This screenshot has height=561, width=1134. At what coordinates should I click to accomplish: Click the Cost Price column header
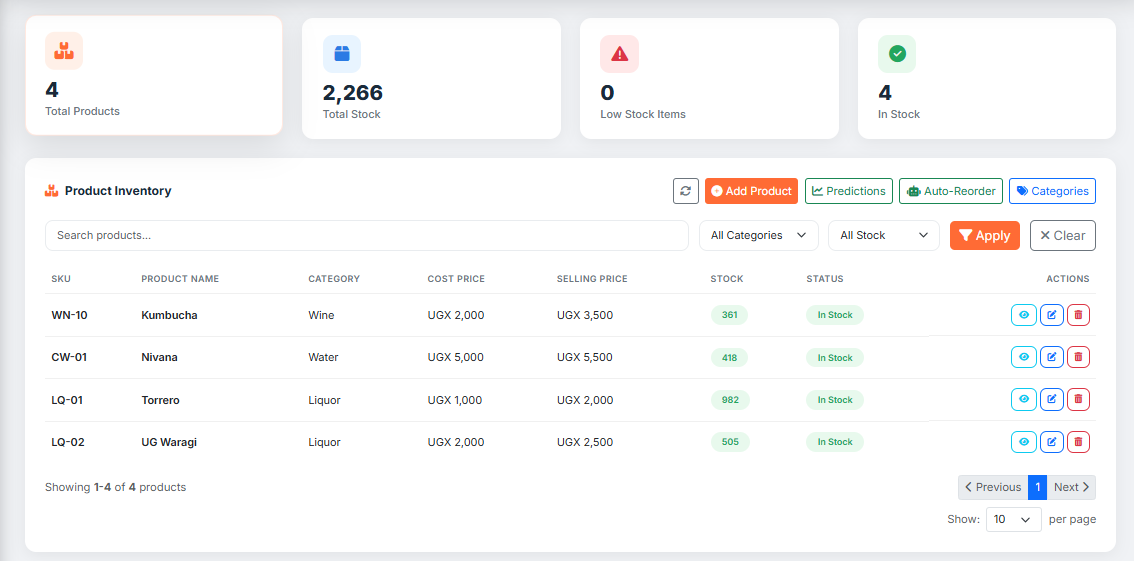click(x=456, y=279)
